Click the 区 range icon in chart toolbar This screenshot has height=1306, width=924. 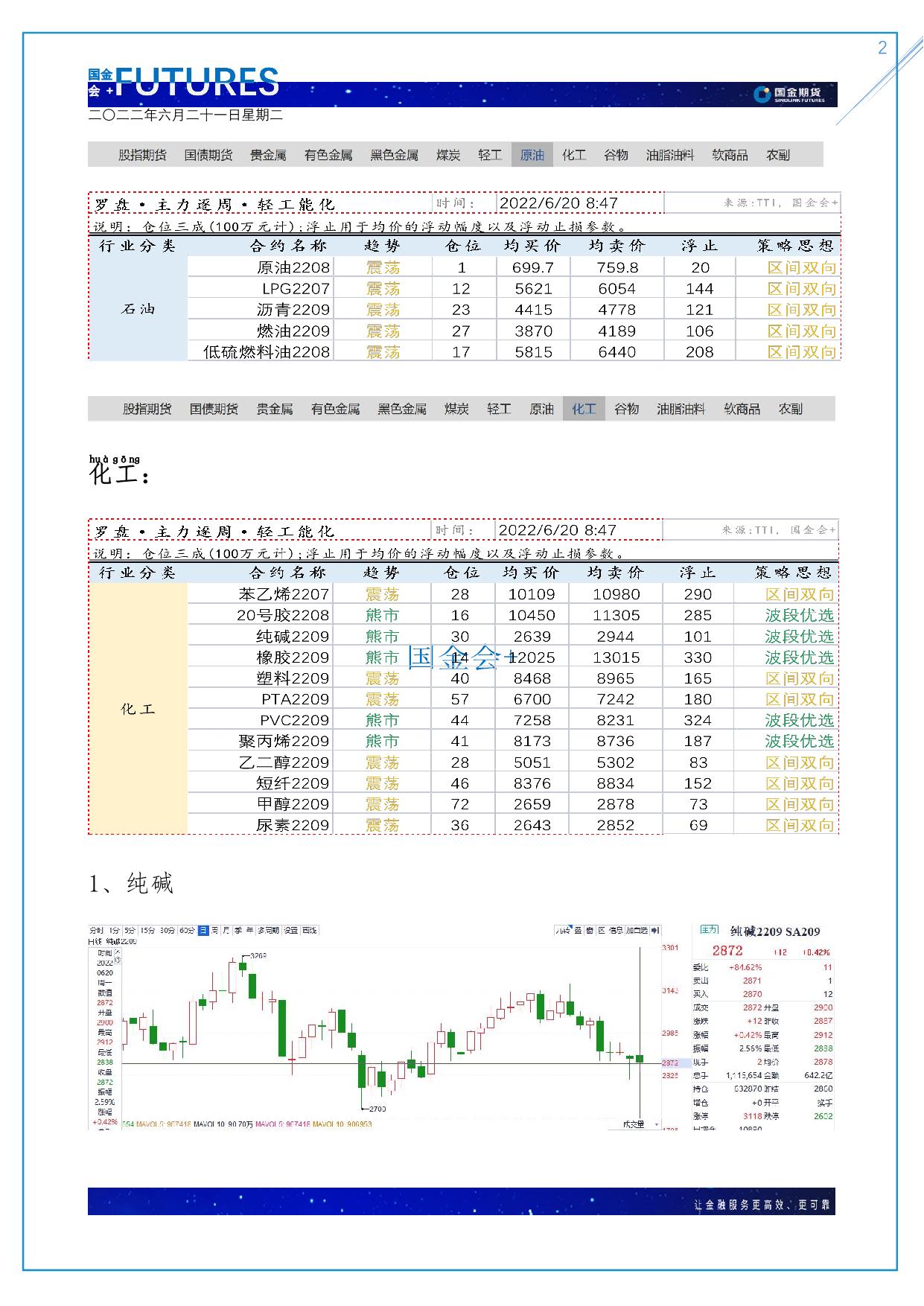[x=602, y=931]
